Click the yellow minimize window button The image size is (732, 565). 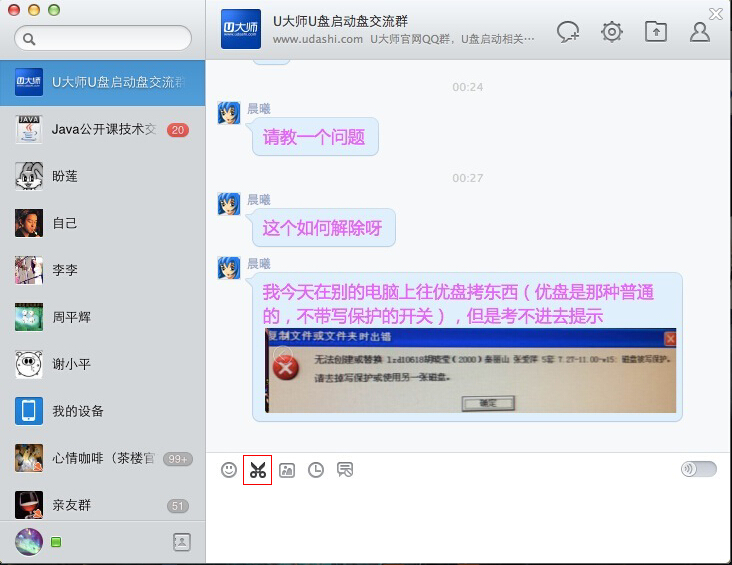click(34, 10)
